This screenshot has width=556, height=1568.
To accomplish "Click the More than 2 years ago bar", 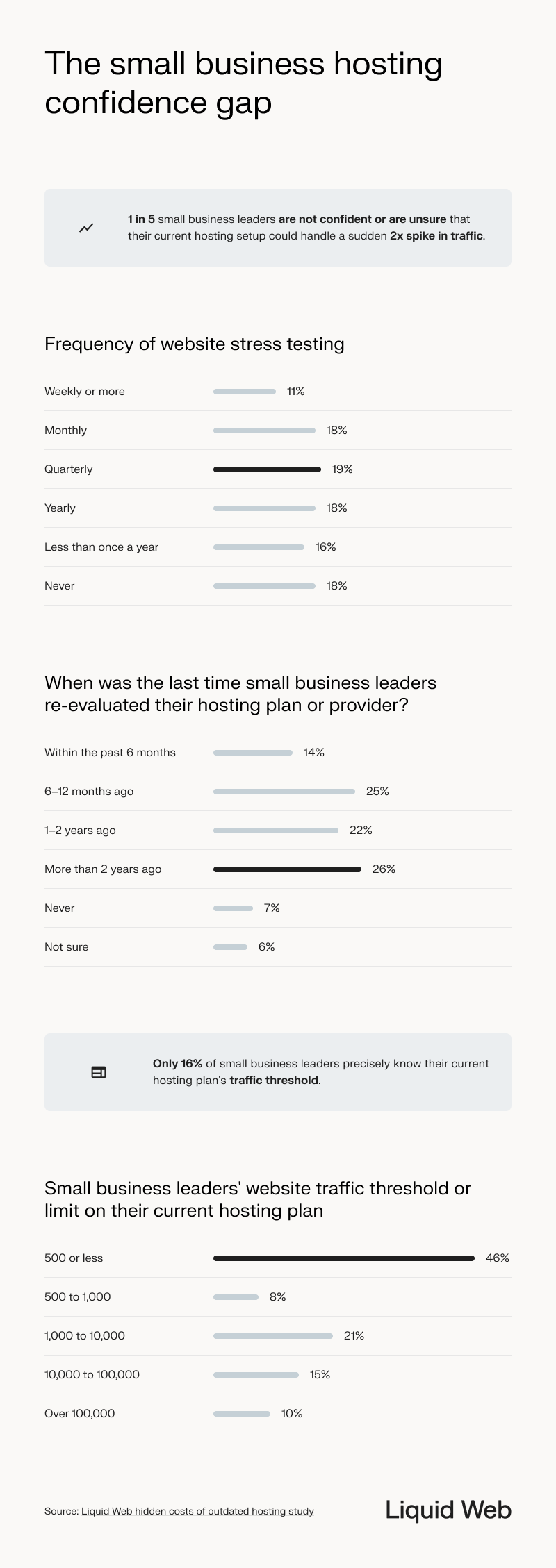I will pos(287,869).
